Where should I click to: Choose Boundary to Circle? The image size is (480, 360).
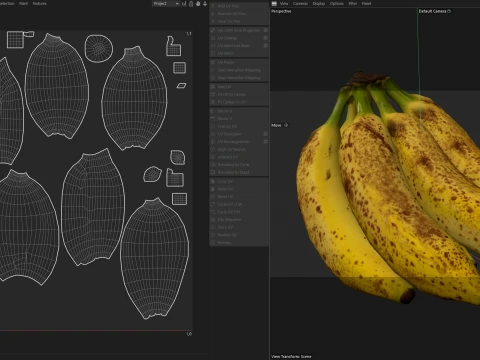[x=239, y=164]
